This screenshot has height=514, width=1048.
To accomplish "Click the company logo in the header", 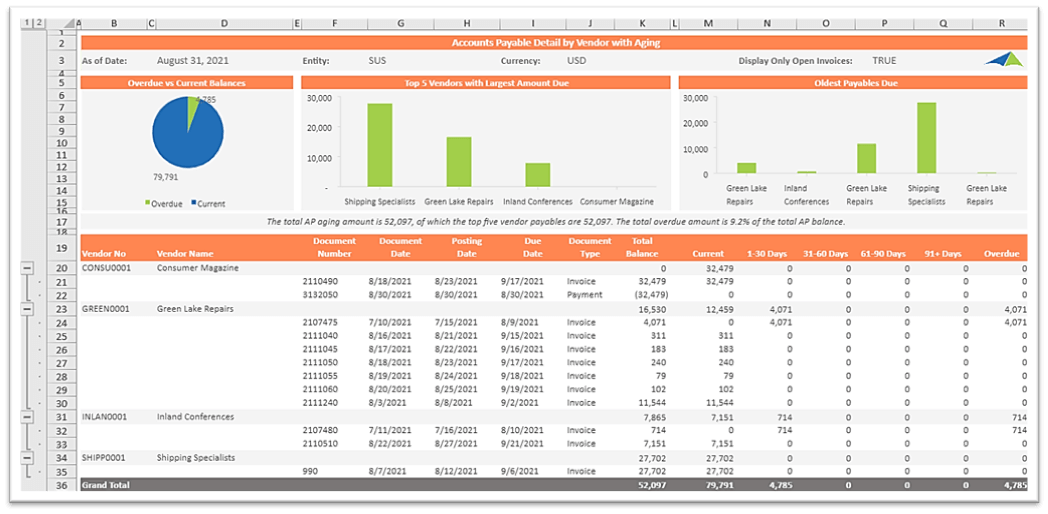I will (x=1003, y=60).
